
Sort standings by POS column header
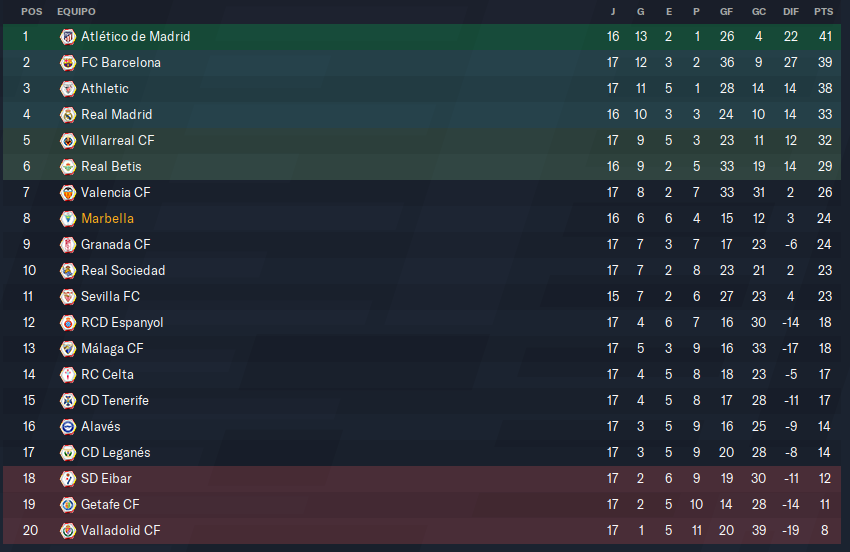click(x=31, y=11)
